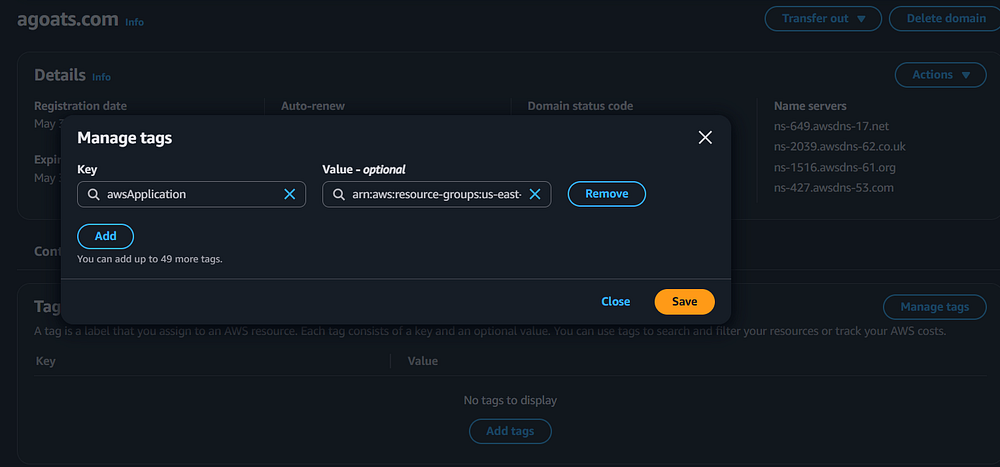Sort by the Key column header
The image size is (1000, 467).
tap(46, 361)
